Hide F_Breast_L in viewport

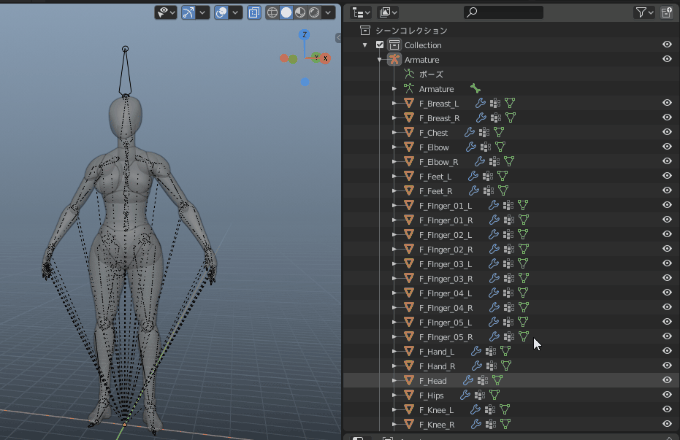pos(667,103)
